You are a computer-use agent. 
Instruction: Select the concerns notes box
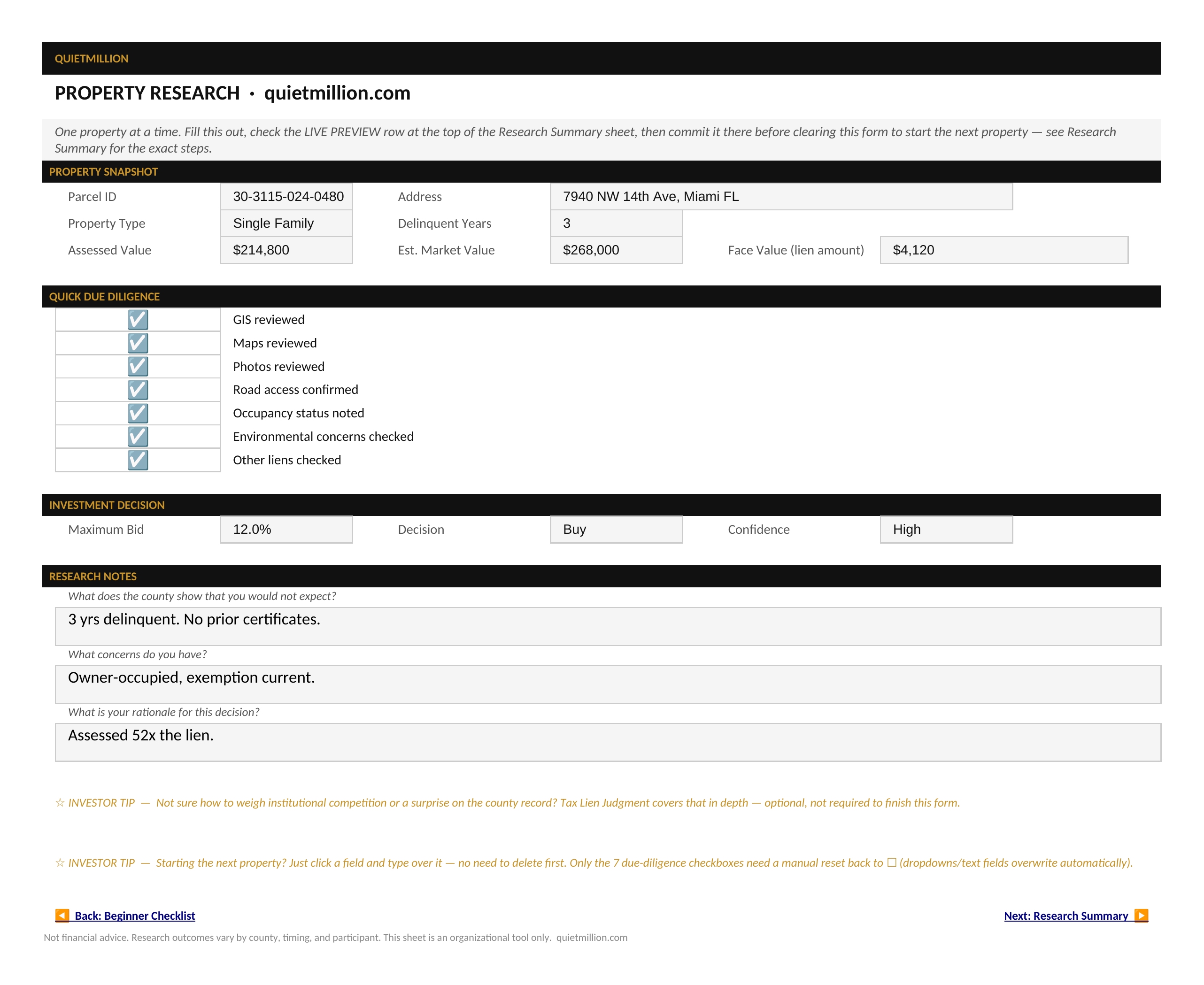(608, 684)
